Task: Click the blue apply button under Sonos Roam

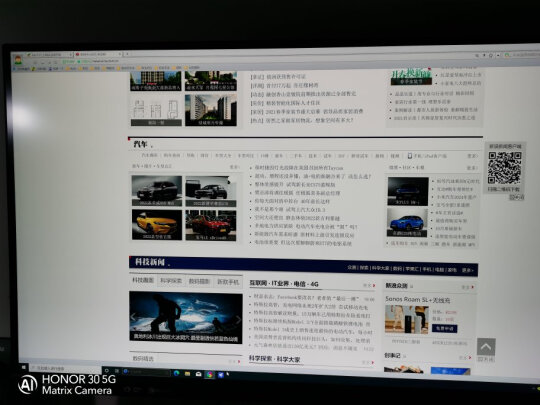Action: (445, 329)
